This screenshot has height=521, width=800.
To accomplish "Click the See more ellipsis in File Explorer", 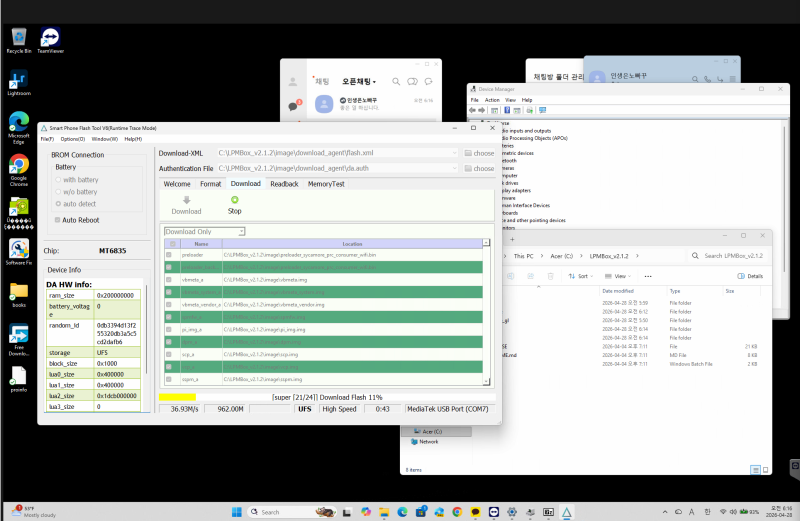I will pyautogui.click(x=648, y=276).
